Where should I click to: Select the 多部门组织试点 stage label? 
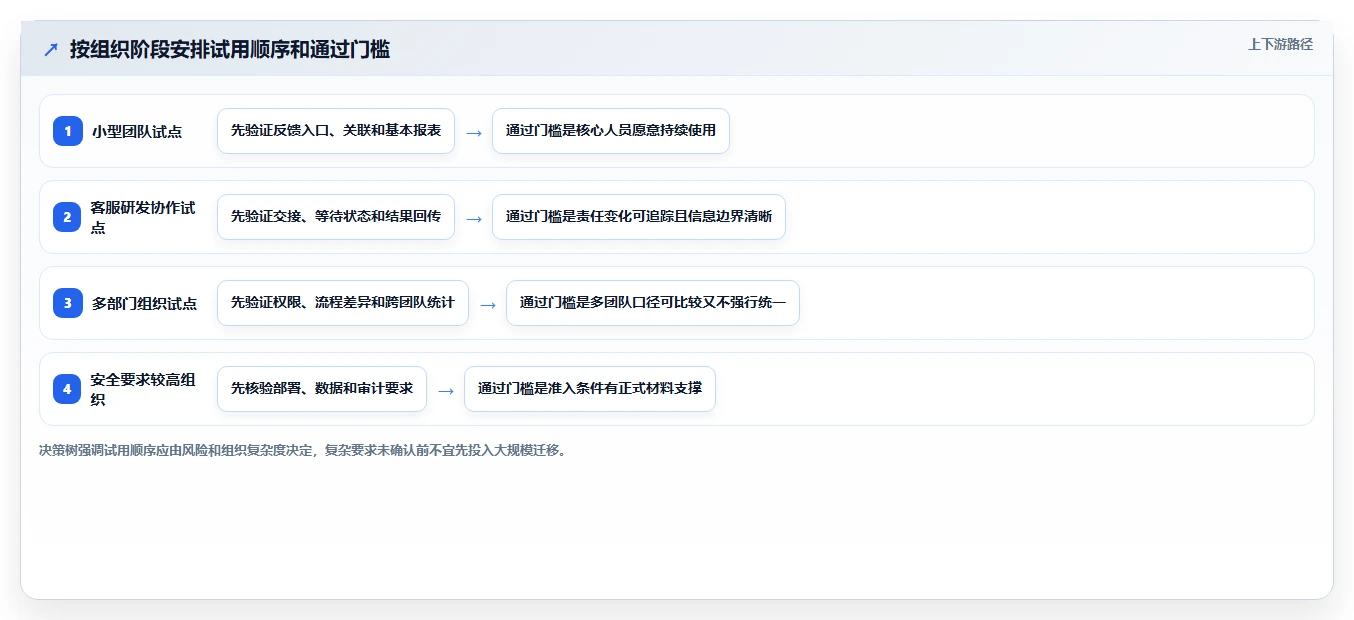pyautogui.click(x=144, y=303)
